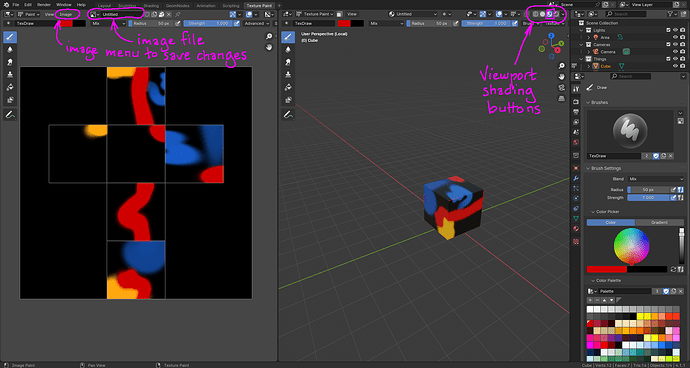Select Clone tool in the 3D viewport toolbar

pos(288,75)
